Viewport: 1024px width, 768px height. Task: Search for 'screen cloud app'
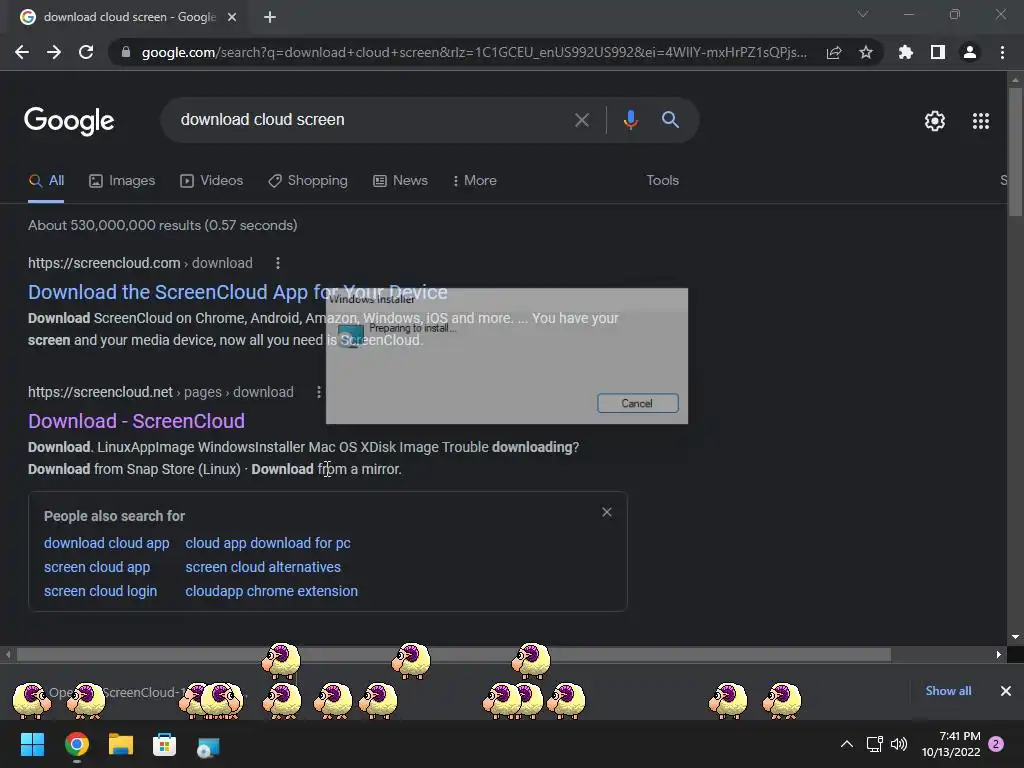(97, 567)
